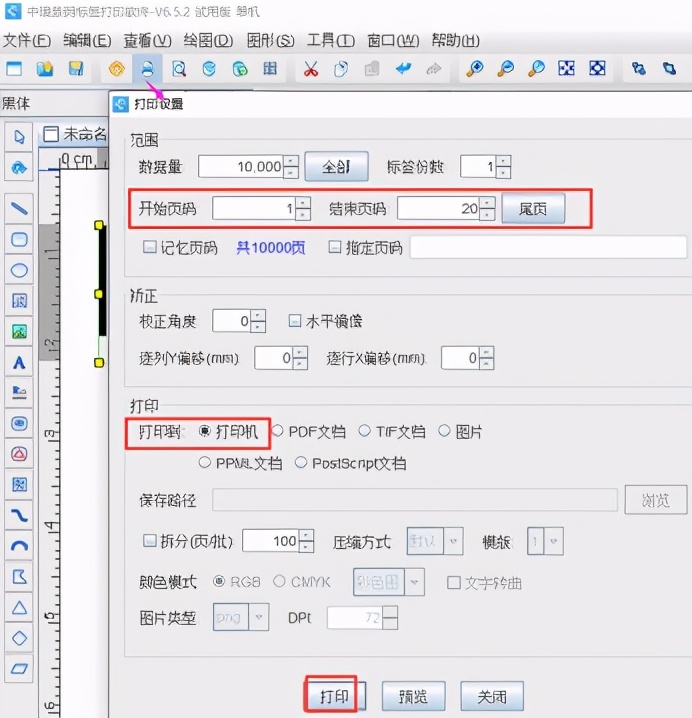Click the 预览 button
The width and height of the screenshot is (692, 718).
tap(413, 696)
